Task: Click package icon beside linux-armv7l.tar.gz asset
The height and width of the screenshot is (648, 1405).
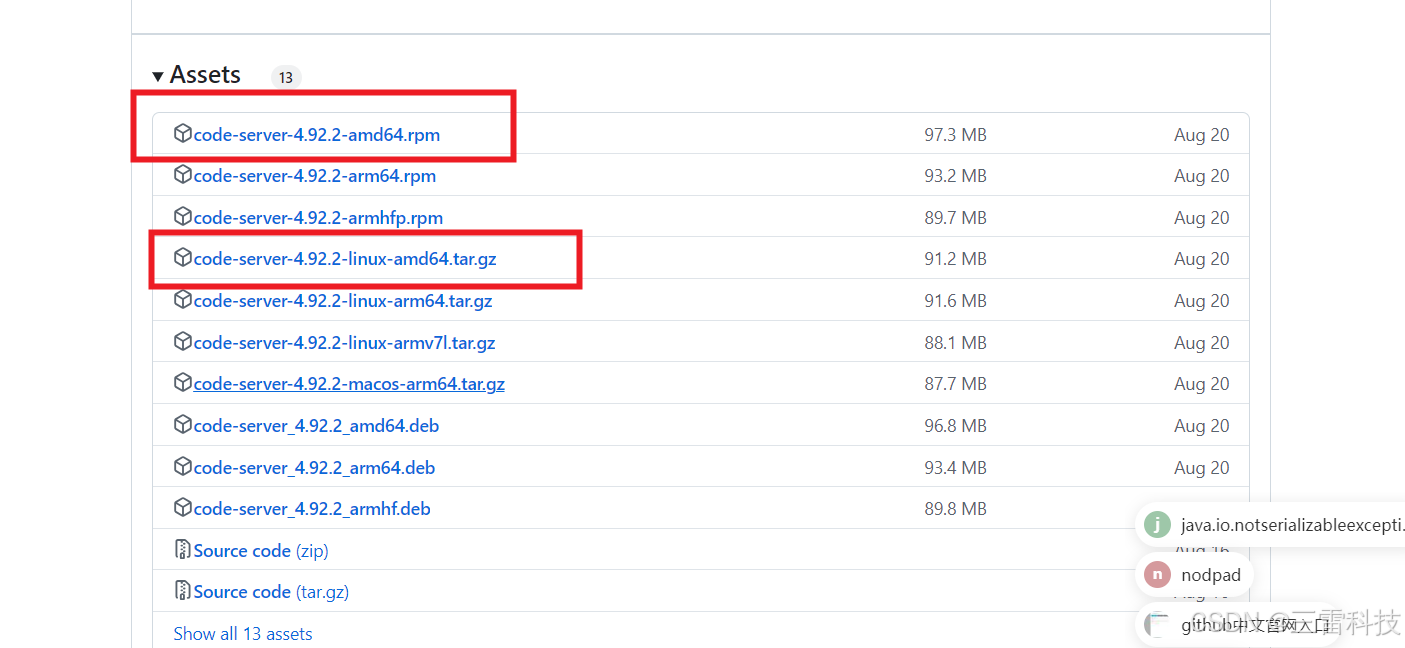Action: pyautogui.click(x=182, y=342)
